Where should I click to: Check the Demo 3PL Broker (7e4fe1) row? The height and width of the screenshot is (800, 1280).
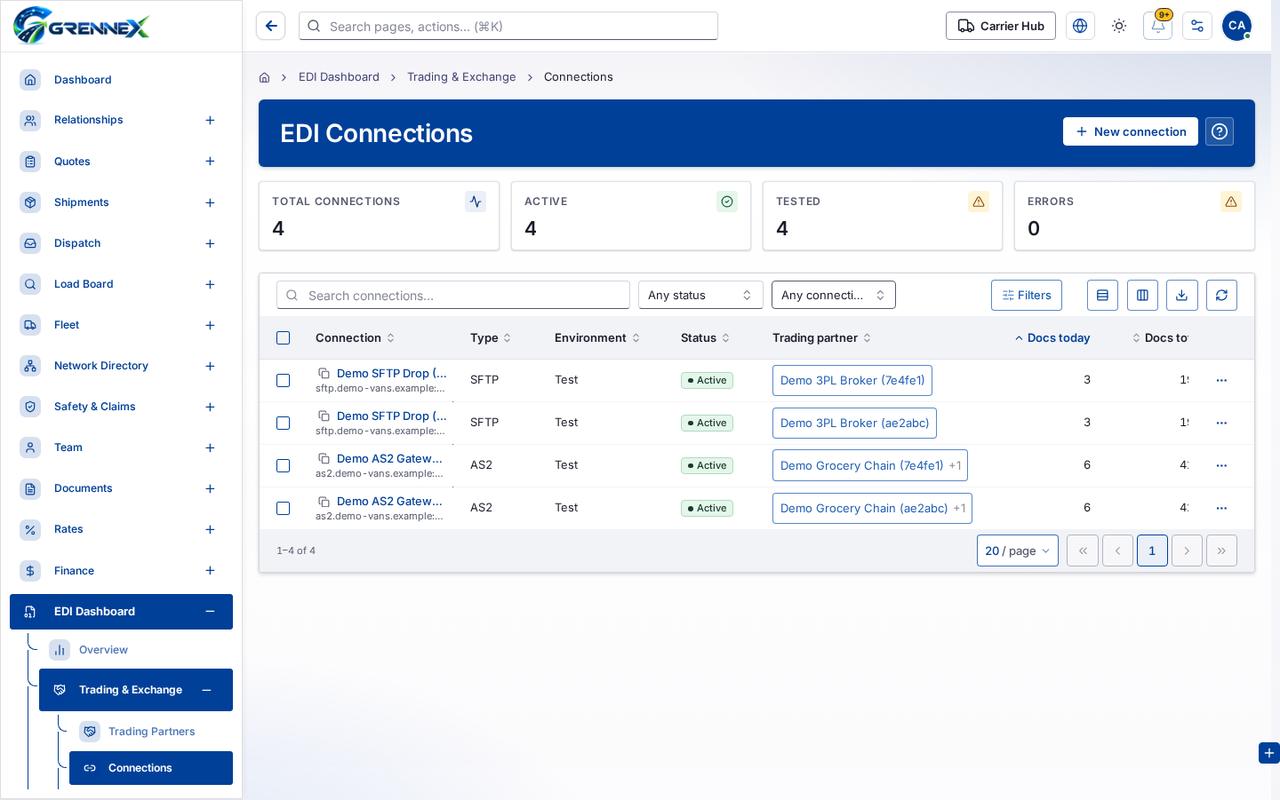[x=283, y=380]
